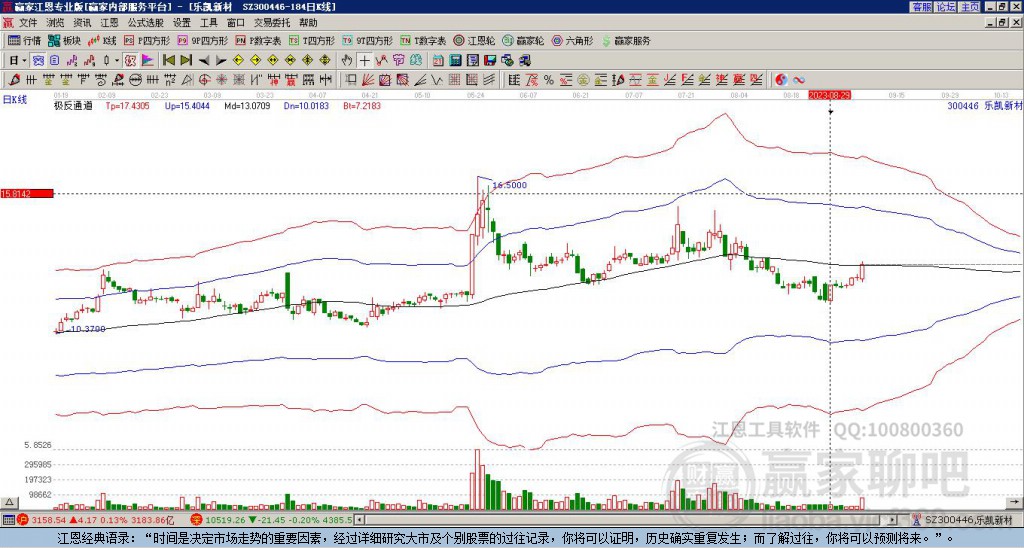1024x548 pixels.
Task: Launch the 江恩轮 Gann wheel
Action: (475, 40)
